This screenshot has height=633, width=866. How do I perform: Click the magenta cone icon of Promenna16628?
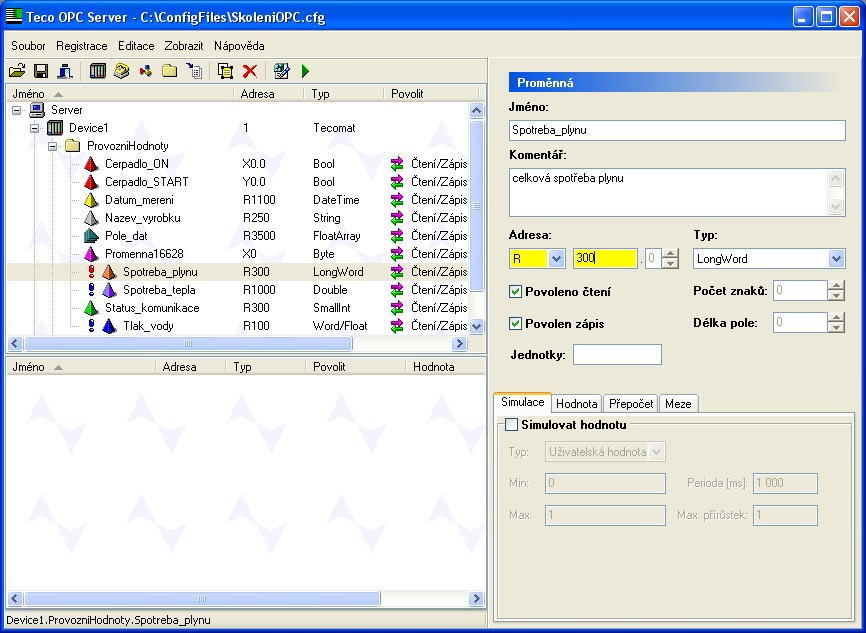[91, 254]
